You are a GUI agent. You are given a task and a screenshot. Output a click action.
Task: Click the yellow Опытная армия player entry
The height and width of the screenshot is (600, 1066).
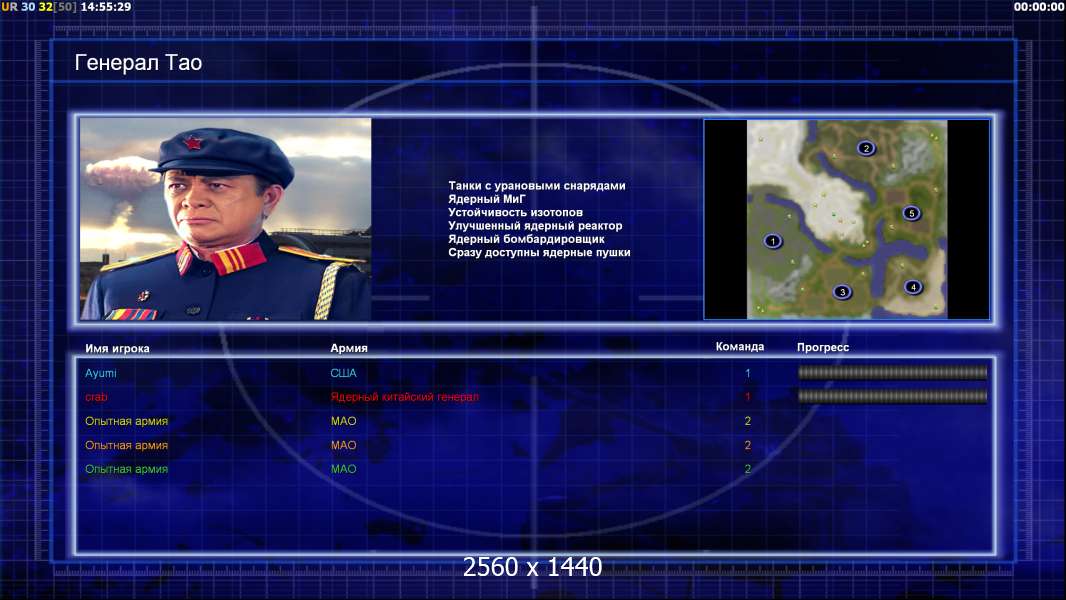click(x=126, y=421)
